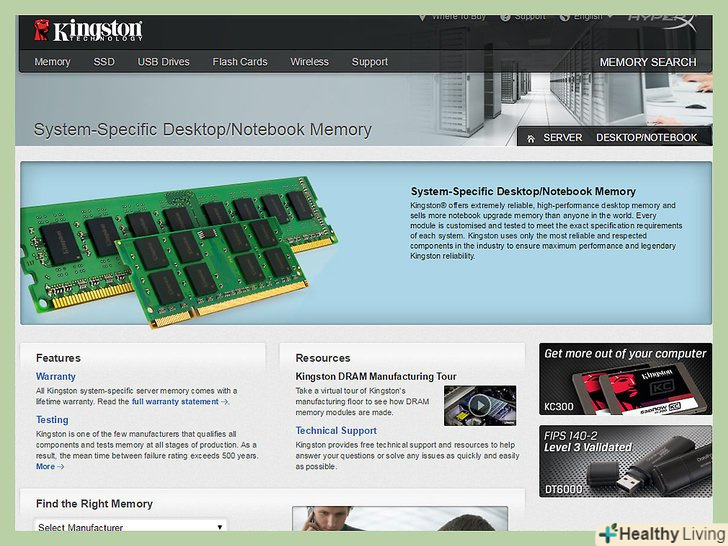The width and height of the screenshot is (728, 546).
Task: Click the globe icon beside English
Action: [x=565, y=18]
